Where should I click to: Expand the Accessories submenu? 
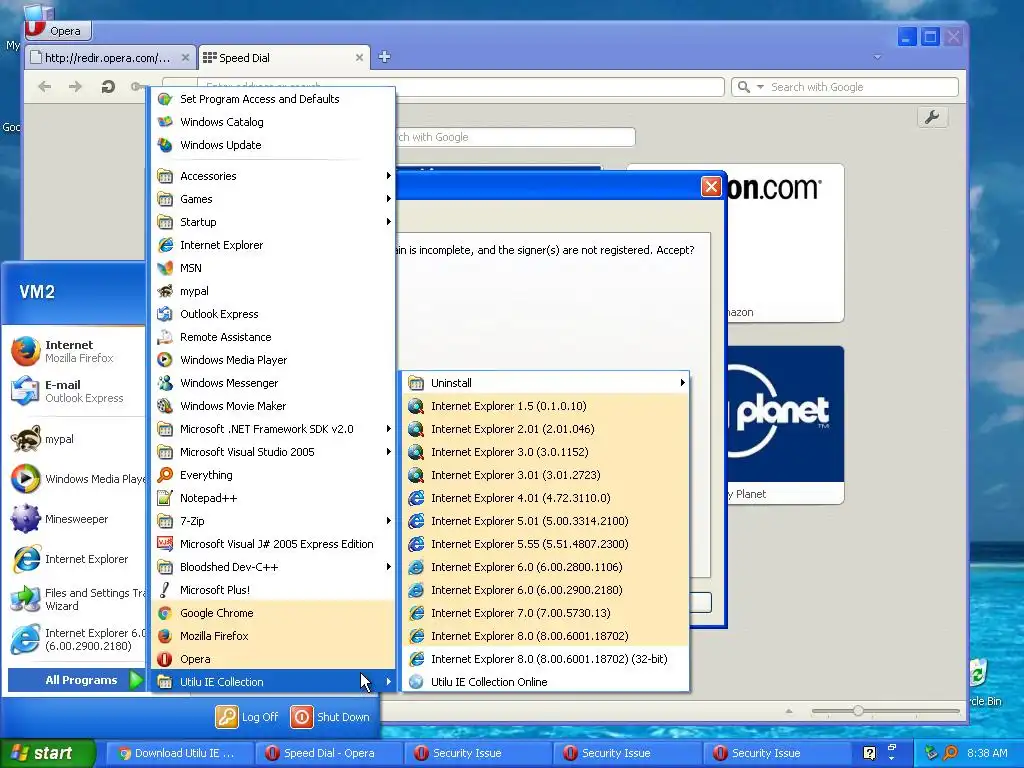point(274,176)
